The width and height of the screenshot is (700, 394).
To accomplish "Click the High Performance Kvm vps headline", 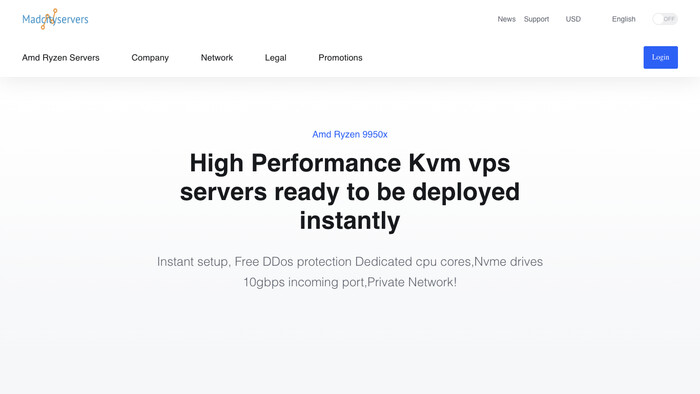I will (350, 191).
